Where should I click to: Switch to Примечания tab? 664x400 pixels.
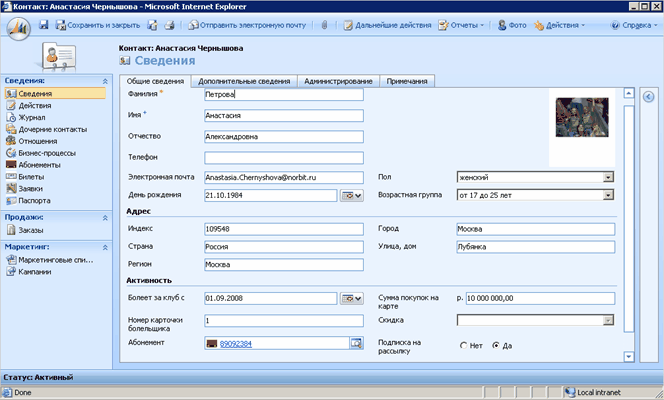(x=407, y=81)
